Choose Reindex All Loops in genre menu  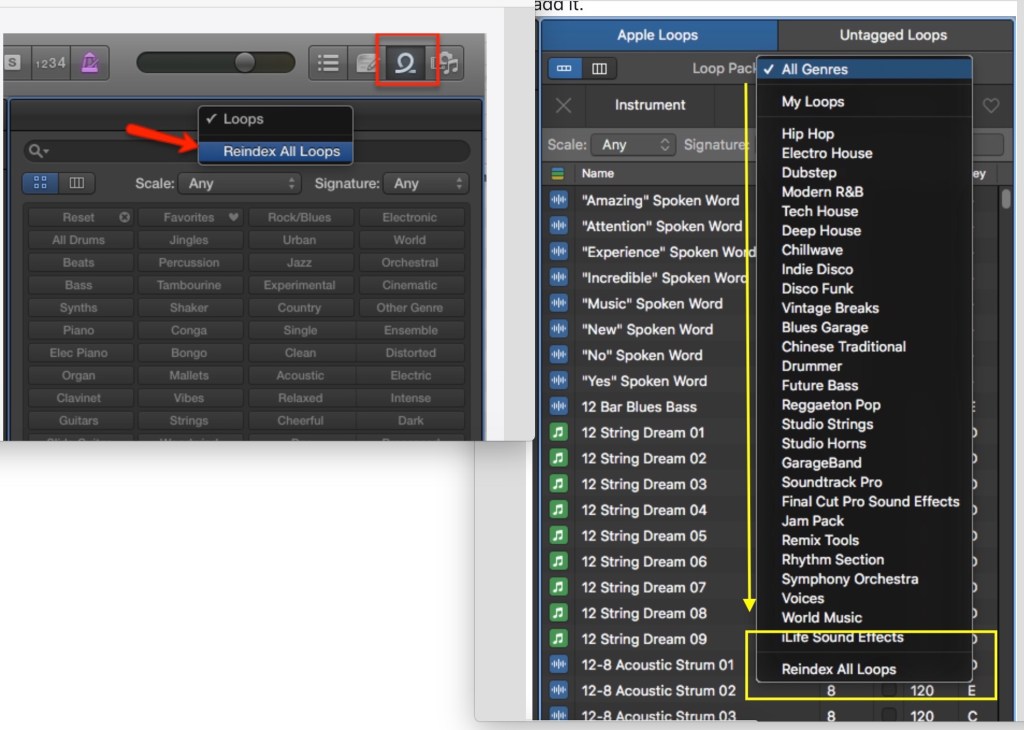[864, 669]
